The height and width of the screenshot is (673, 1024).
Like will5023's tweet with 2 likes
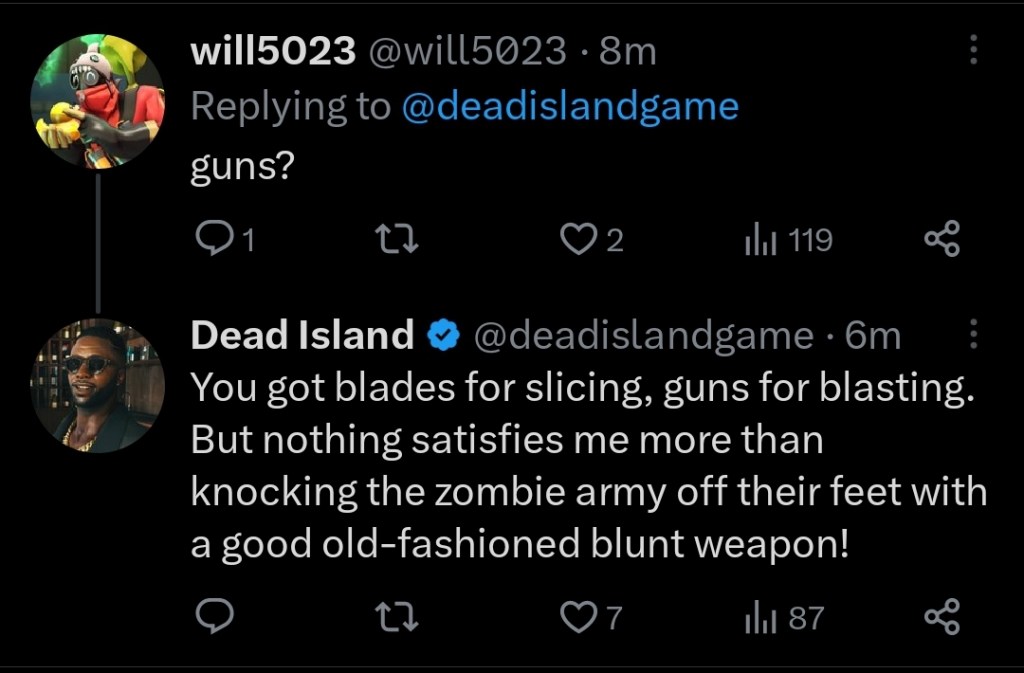pyautogui.click(x=578, y=240)
